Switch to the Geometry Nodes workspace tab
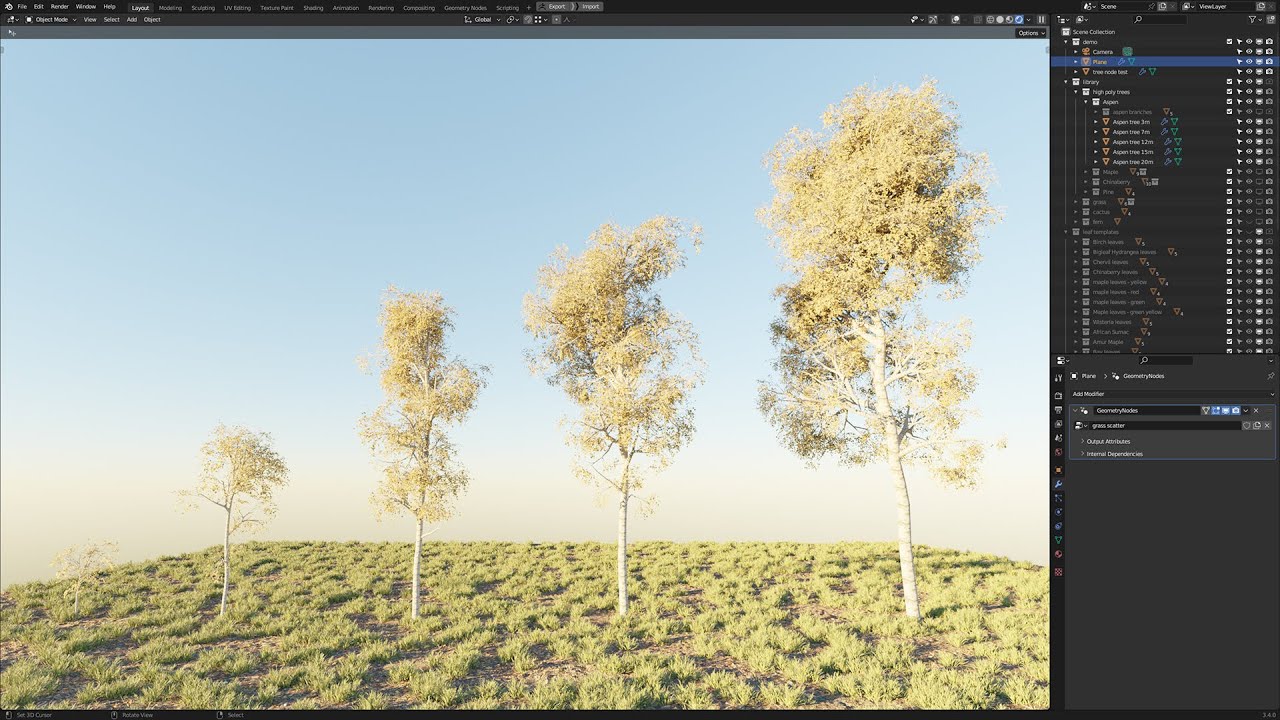1280x720 pixels. click(x=465, y=7)
